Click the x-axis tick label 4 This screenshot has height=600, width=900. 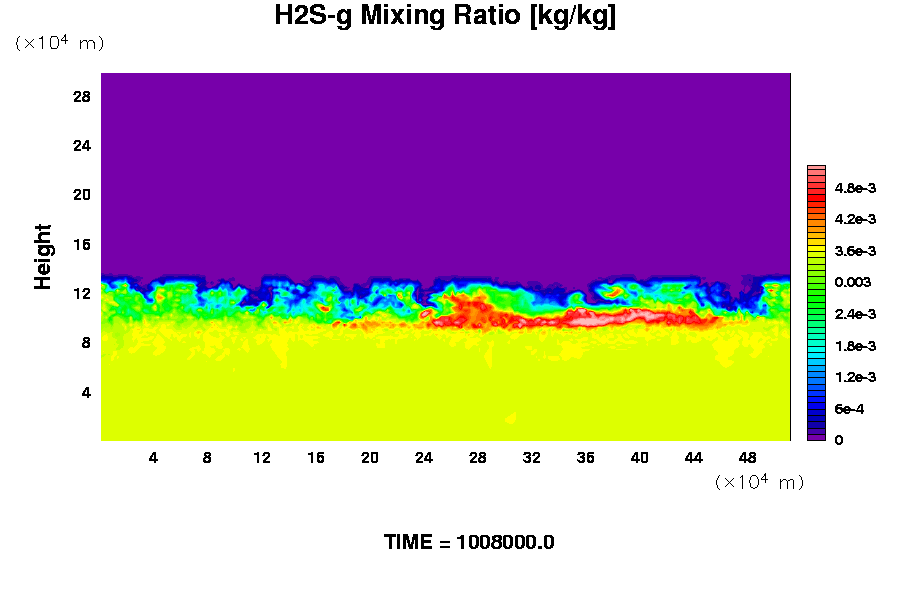(x=153, y=458)
